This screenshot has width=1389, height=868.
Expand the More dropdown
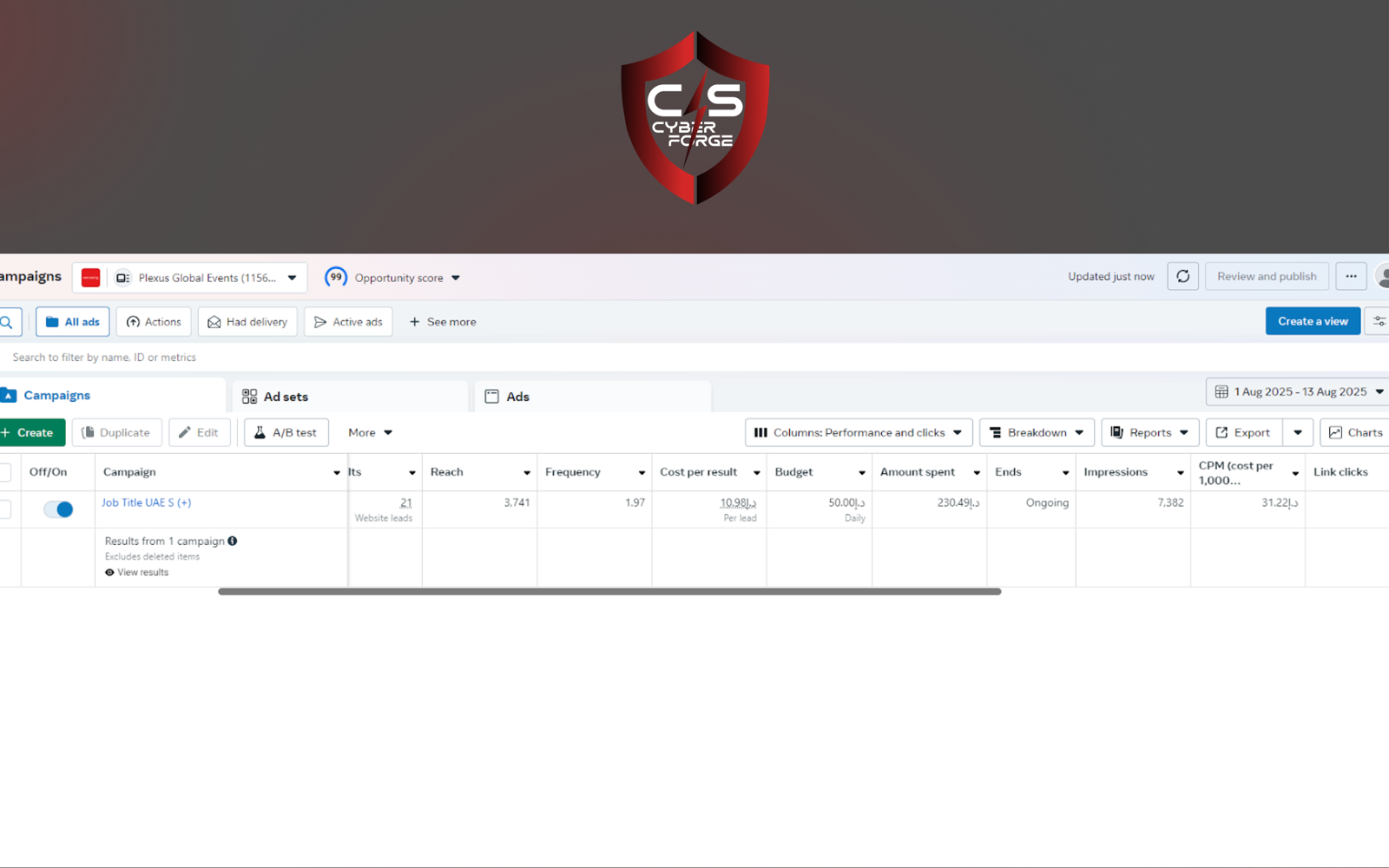coord(370,432)
